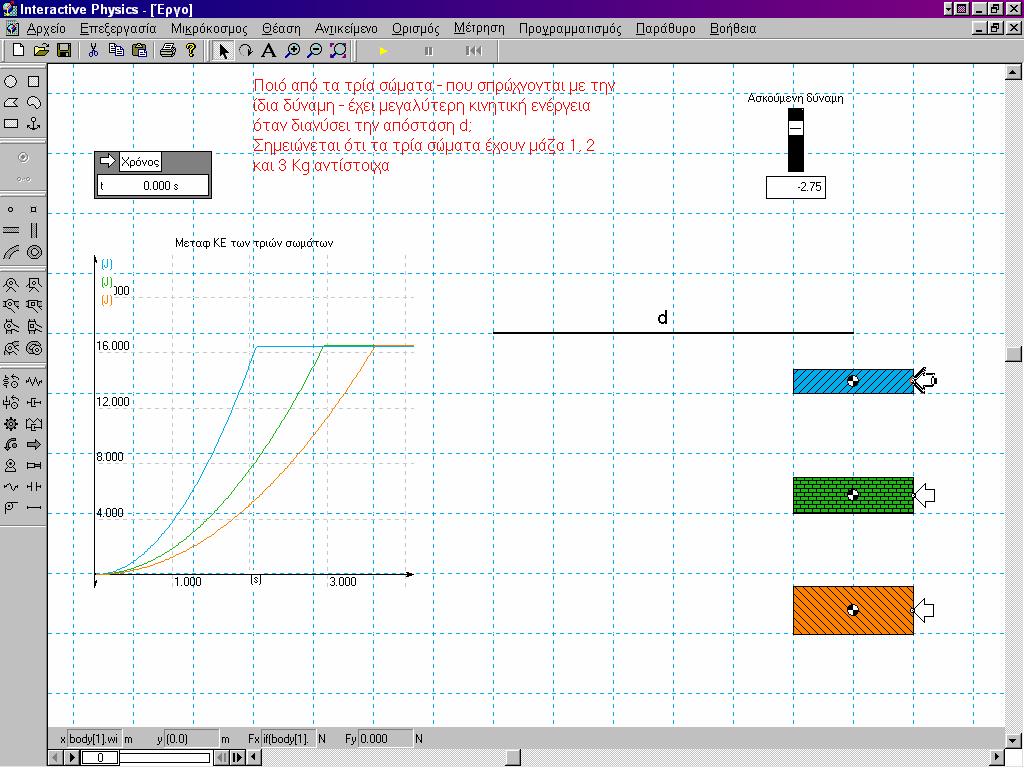Select the Text tool
This screenshot has width=1024, height=768.
268,50
